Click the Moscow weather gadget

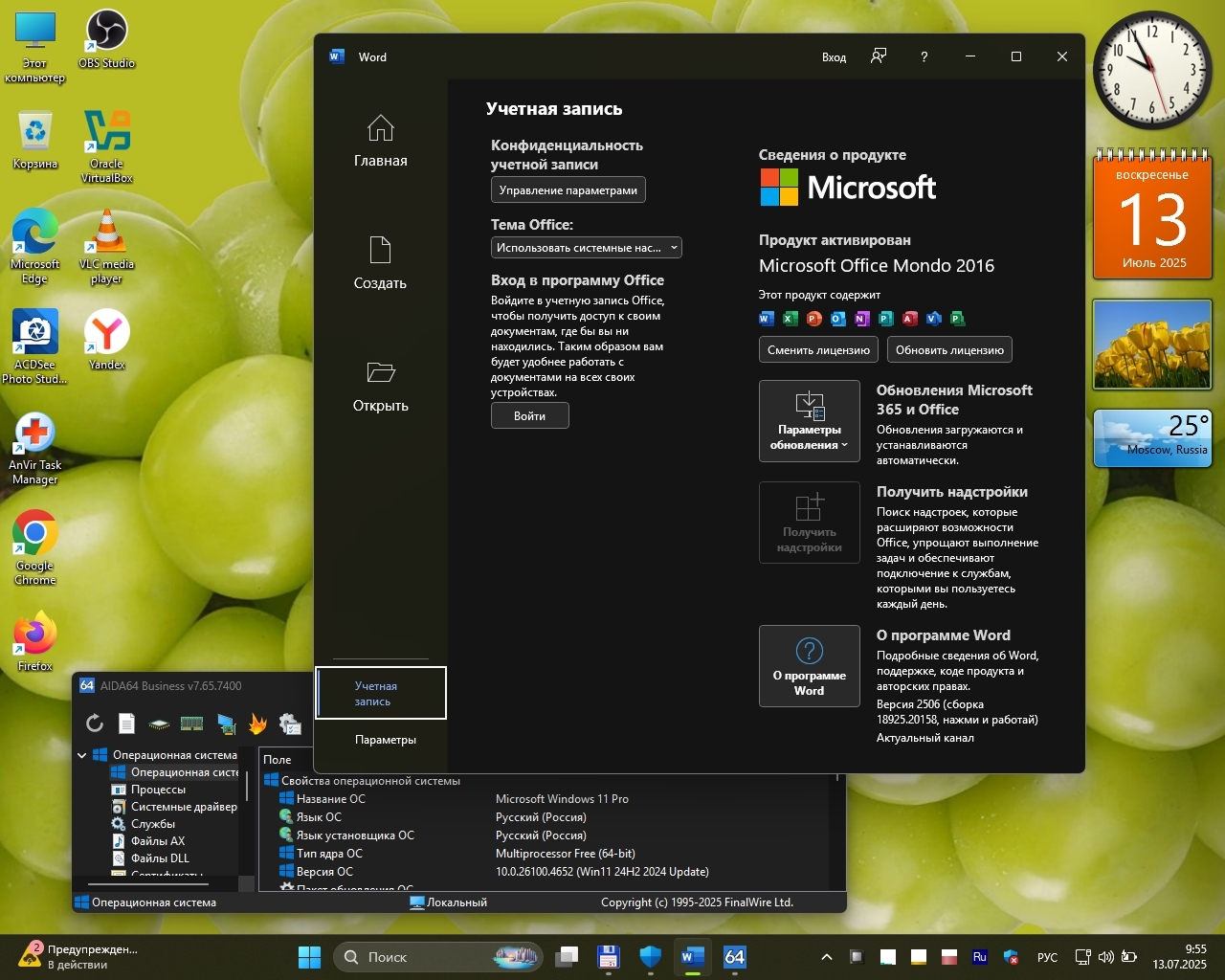(1152, 438)
